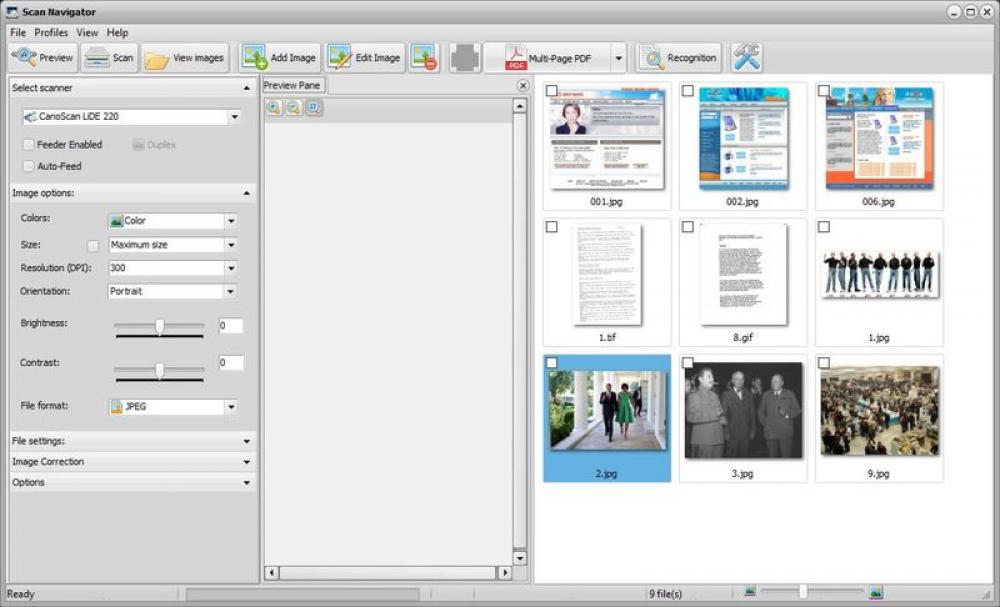Remove the selected image
This screenshot has height=607, width=1000.
pyautogui.click(x=423, y=57)
